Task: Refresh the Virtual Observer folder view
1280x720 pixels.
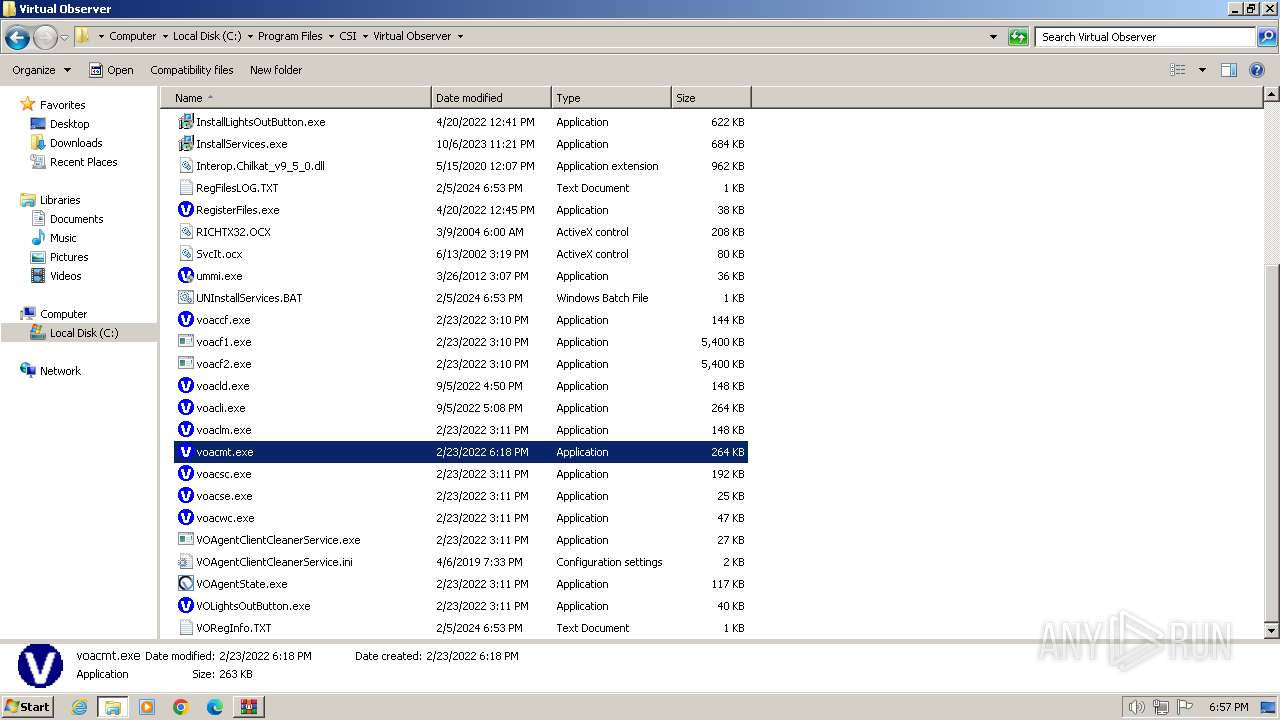Action: point(1018,37)
